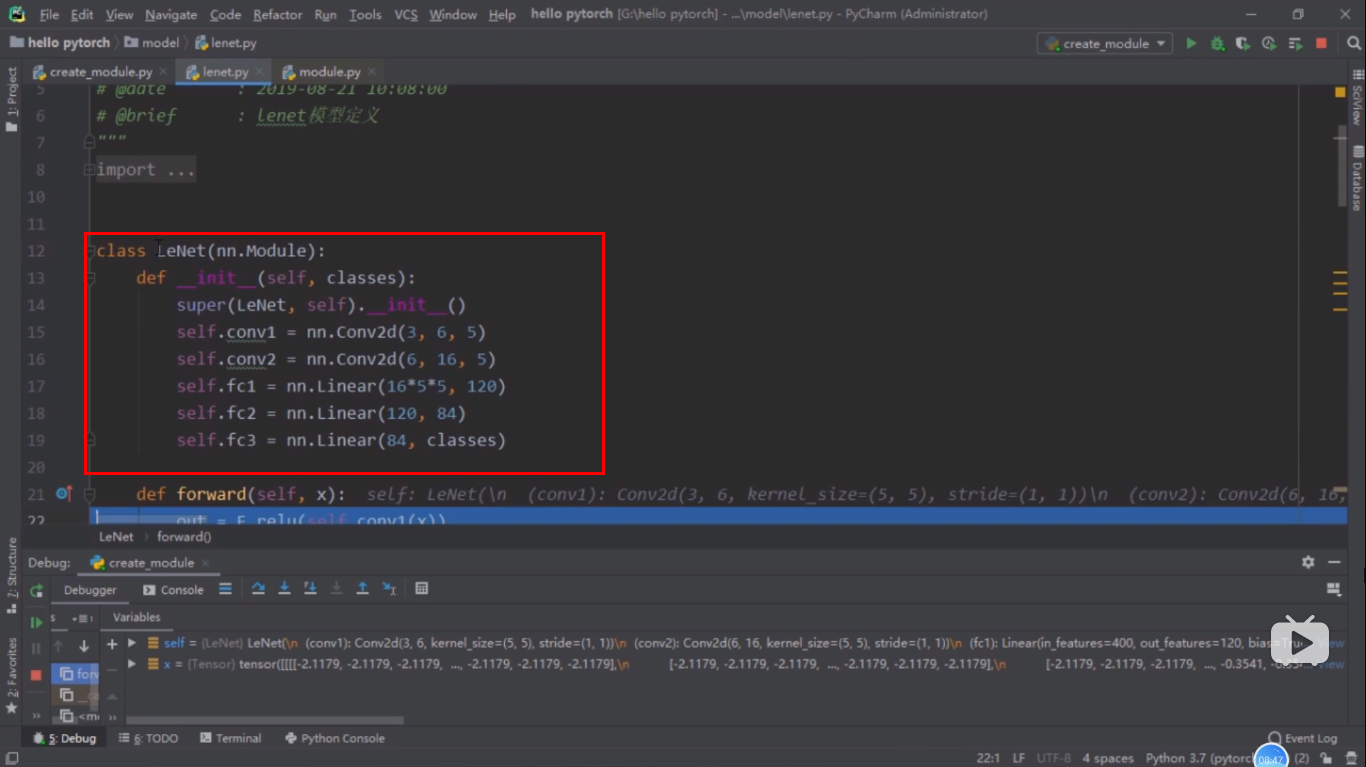Restore layout icon at Debug panel right
Screen dimensions: 1366x767
click(1333, 589)
